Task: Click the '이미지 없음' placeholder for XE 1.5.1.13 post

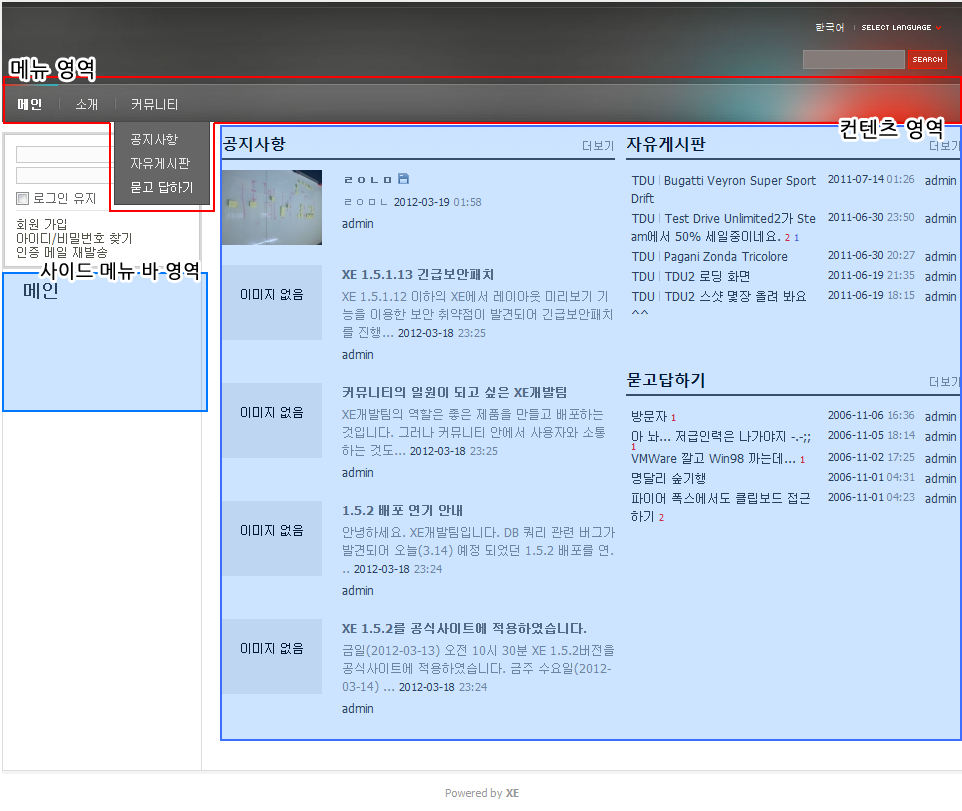Action: point(271,294)
